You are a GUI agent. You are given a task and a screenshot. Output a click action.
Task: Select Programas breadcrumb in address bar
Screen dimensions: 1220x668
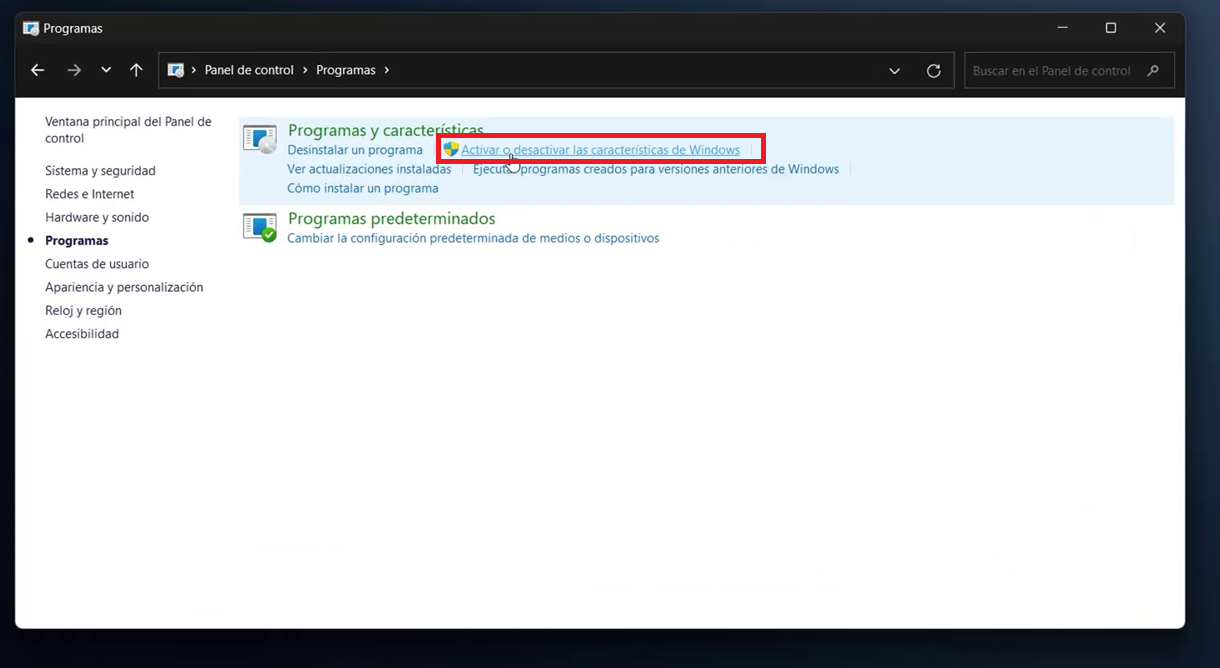pos(346,70)
